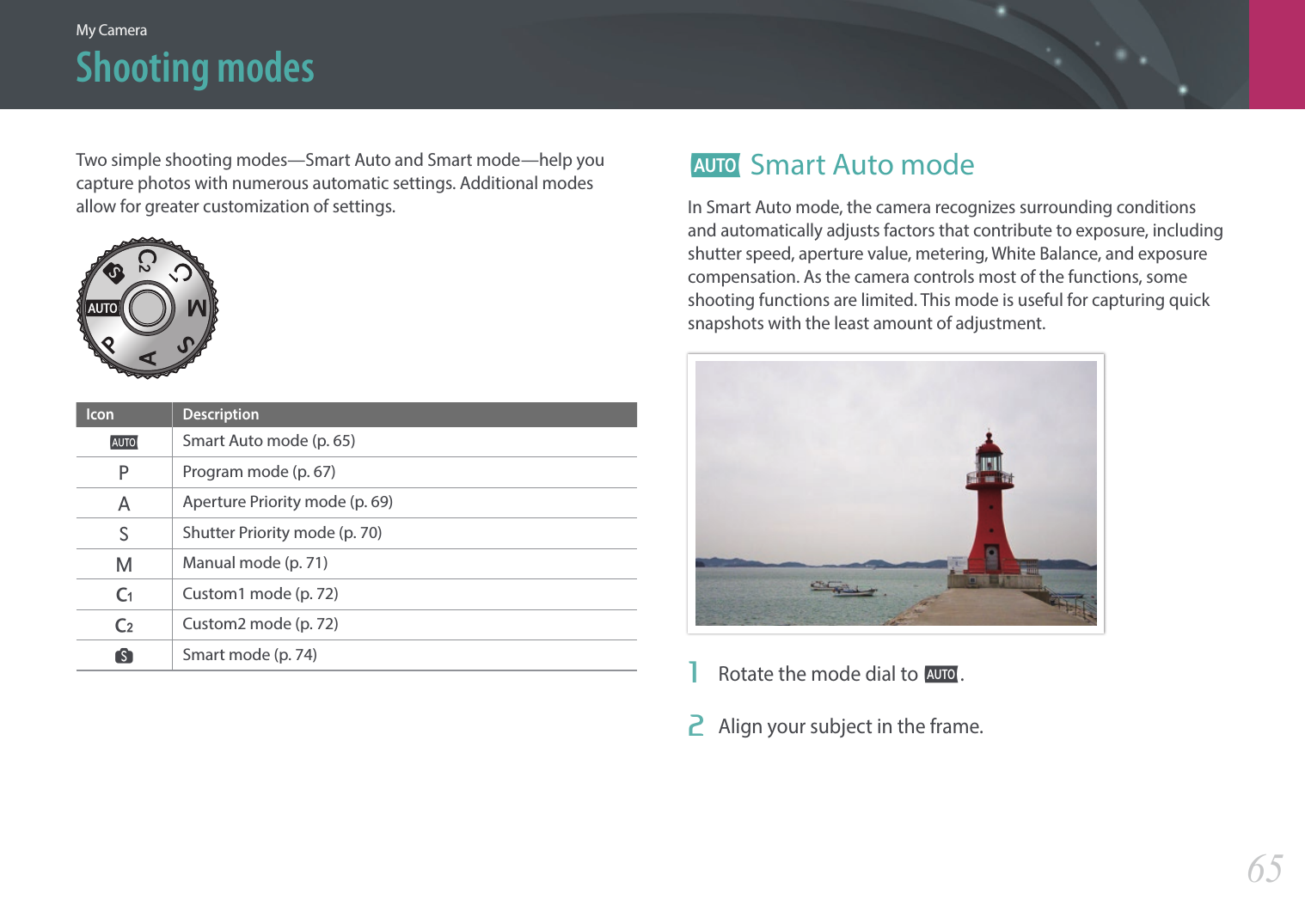This screenshot has height=924, width=1305.
Task: Open Smart Auto mode (p. 65) reference
Action: (x=268, y=441)
